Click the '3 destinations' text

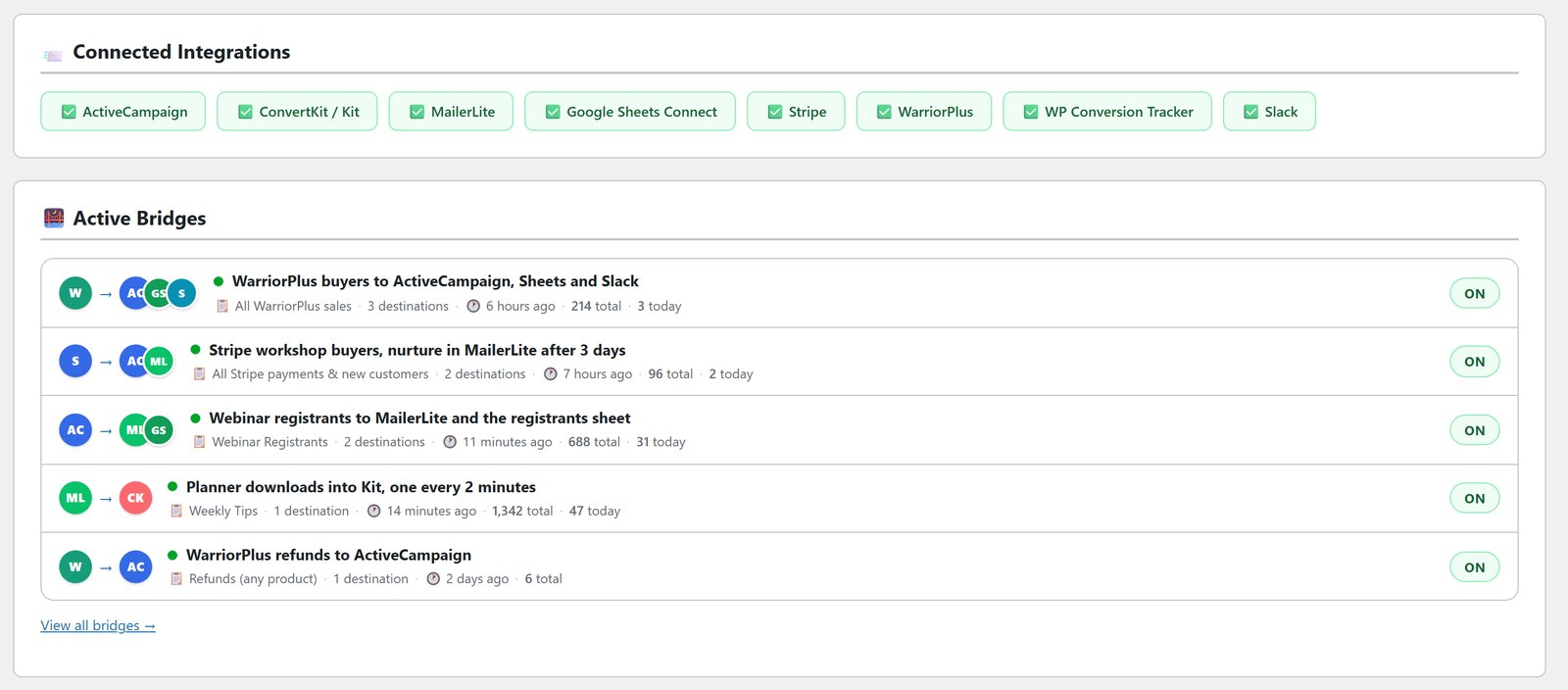(408, 306)
